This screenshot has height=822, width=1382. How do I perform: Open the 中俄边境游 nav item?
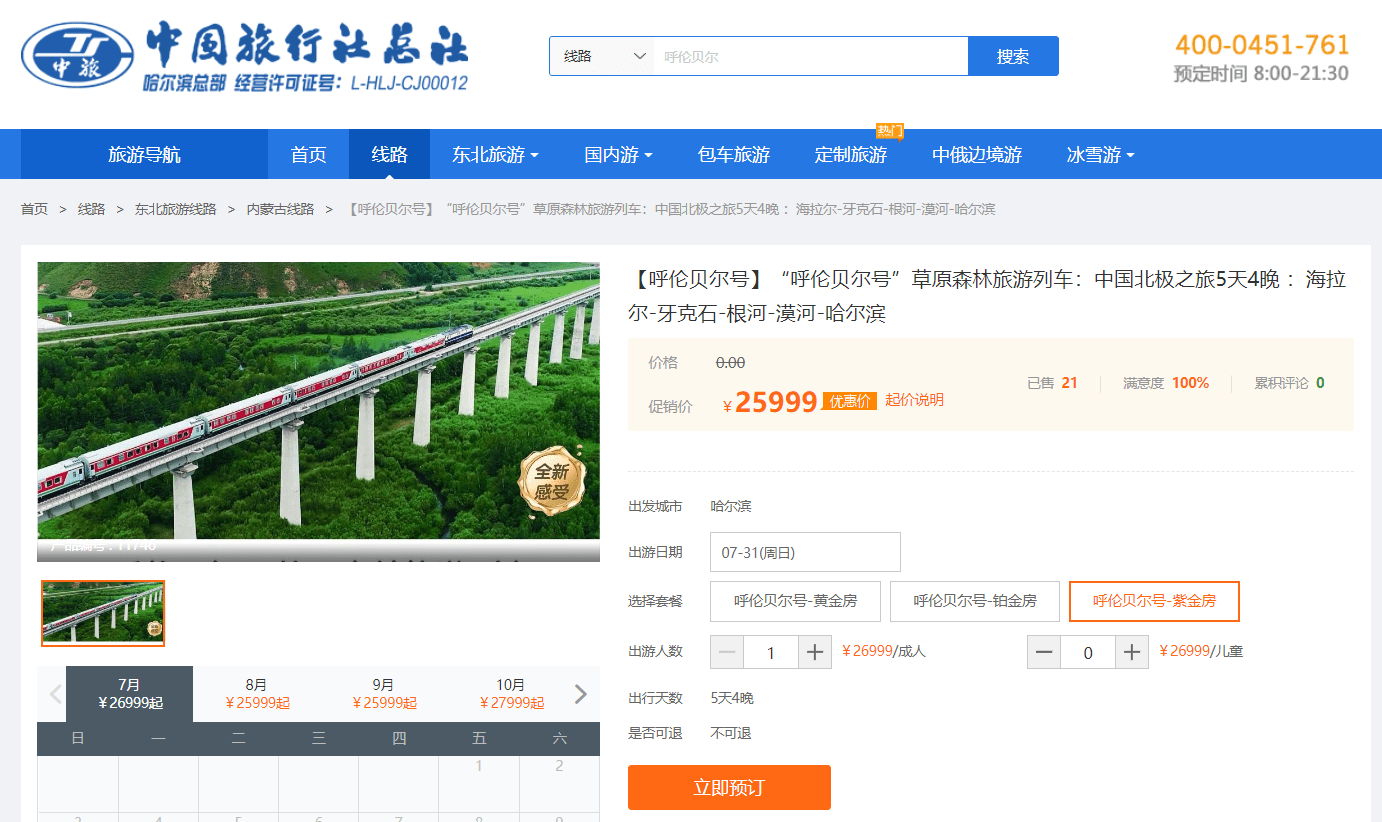click(977, 155)
